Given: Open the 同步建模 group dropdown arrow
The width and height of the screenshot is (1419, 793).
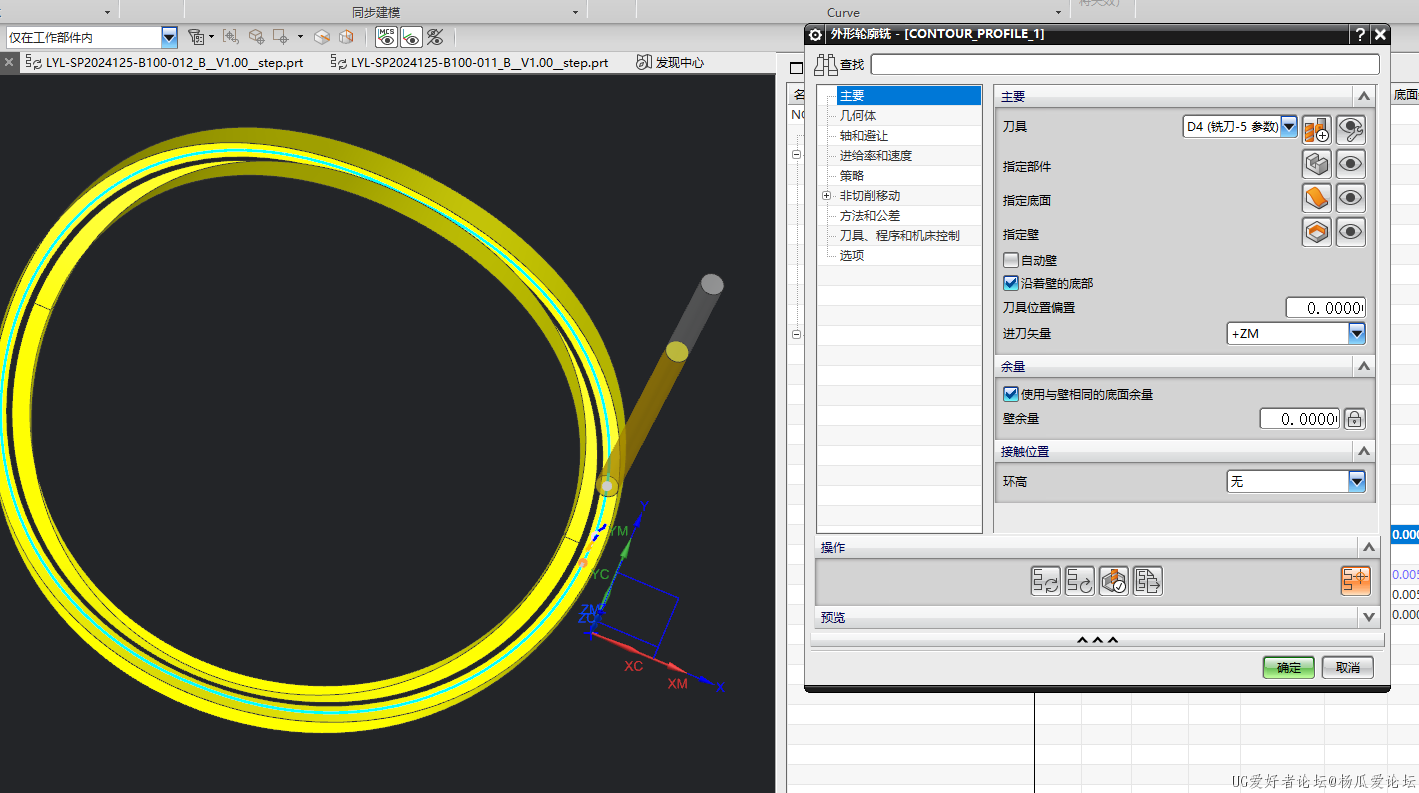Looking at the screenshot, I should pos(575,12).
